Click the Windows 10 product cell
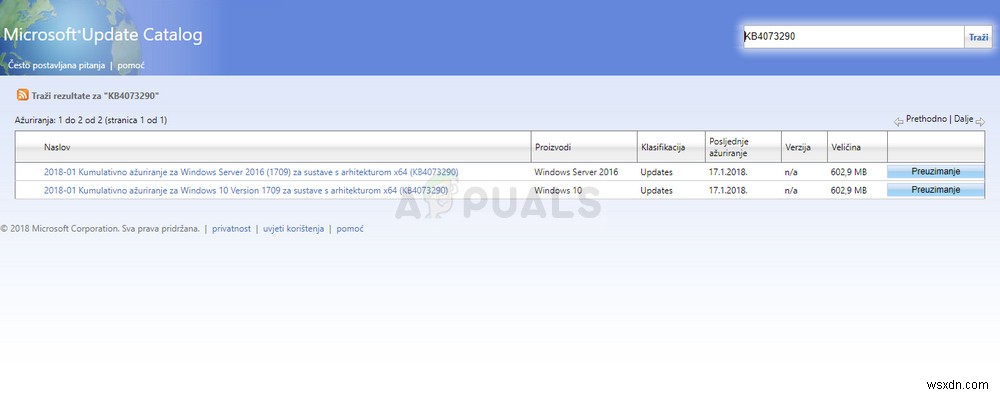 (558, 190)
